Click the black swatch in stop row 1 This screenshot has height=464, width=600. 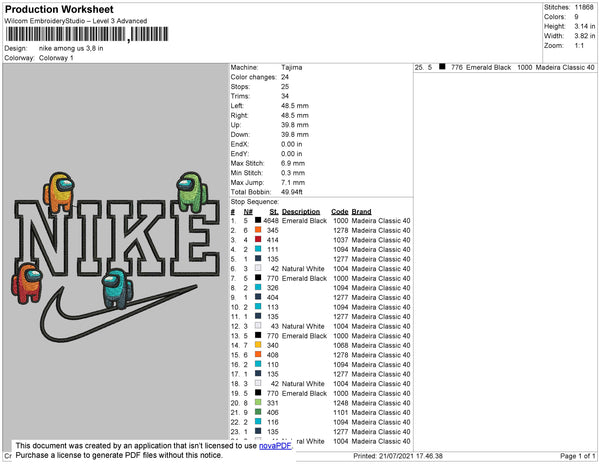click(258, 220)
